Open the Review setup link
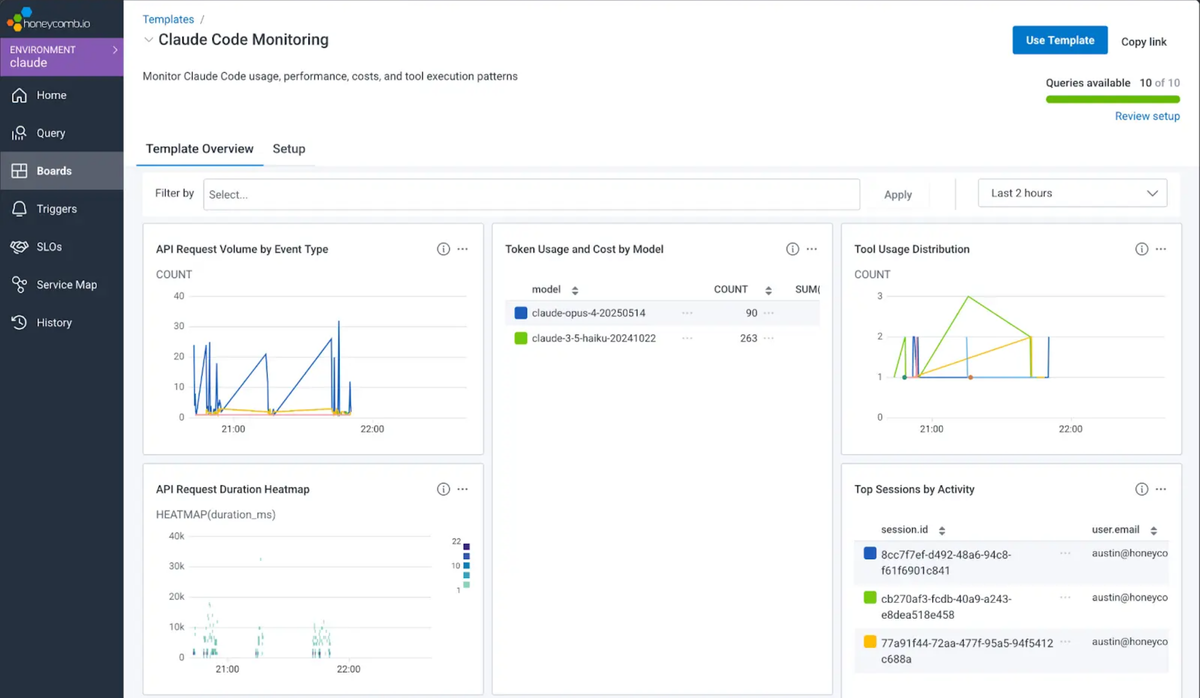Screen dimensions: 1200x698 [1147, 116]
